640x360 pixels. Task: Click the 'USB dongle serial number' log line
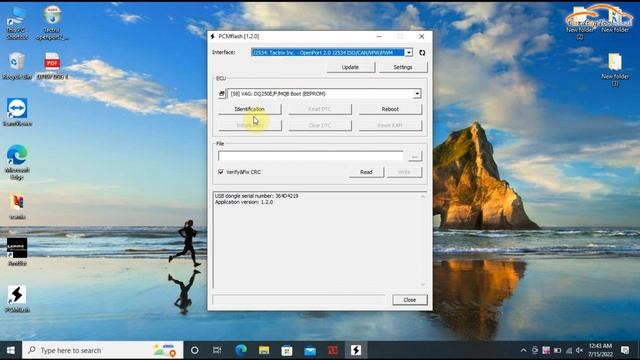pyautogui.click(x=256, y=196)
